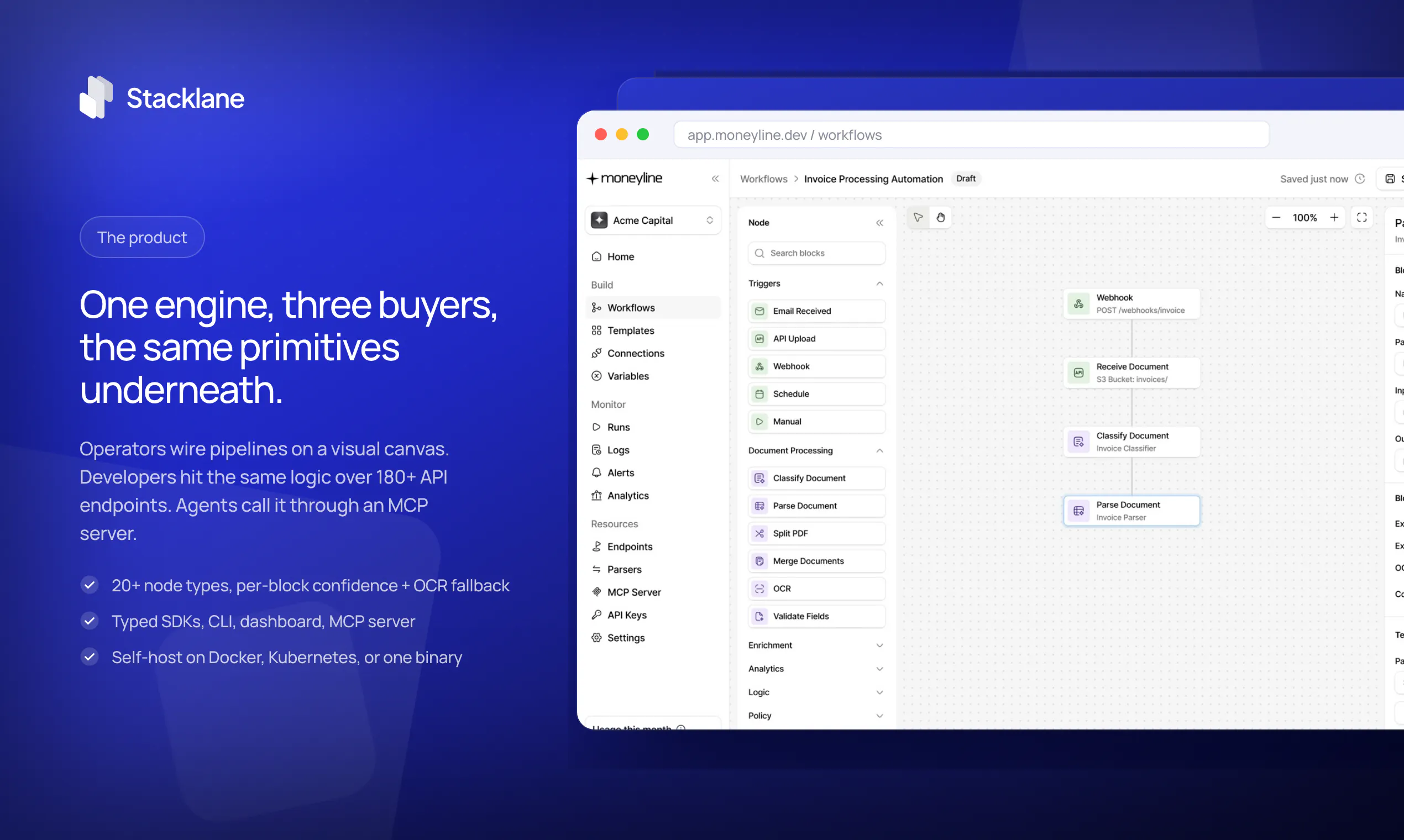Viewport: 1404px width, 840px height.
Task: Add the Split PDF block
Action: (816, 533)
